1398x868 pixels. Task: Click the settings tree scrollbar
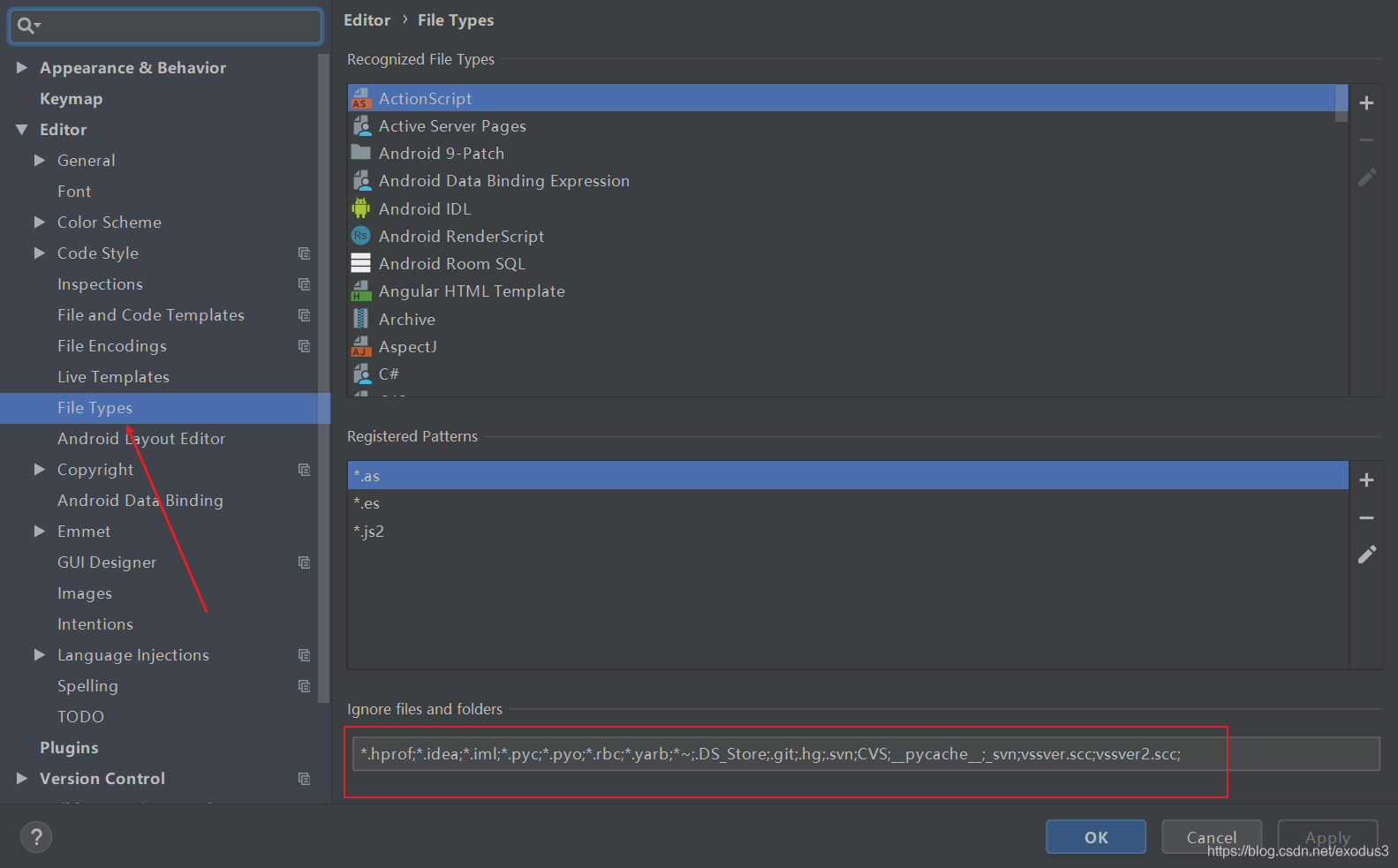coord(323,378)
